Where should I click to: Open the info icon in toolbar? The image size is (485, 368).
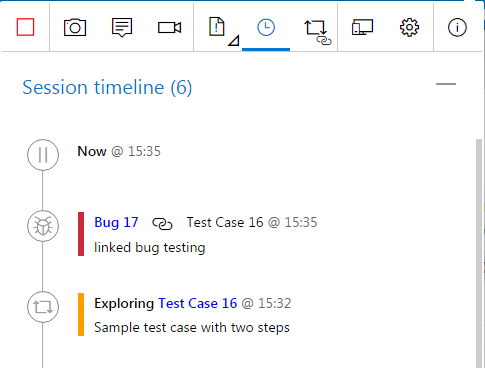457,27
